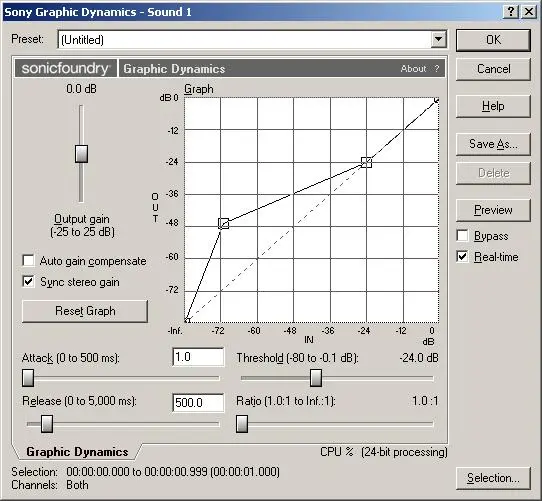Click the Release slider thumb
Image resolution: width=542 pixels, height=501 pixels.
(47, 424)
